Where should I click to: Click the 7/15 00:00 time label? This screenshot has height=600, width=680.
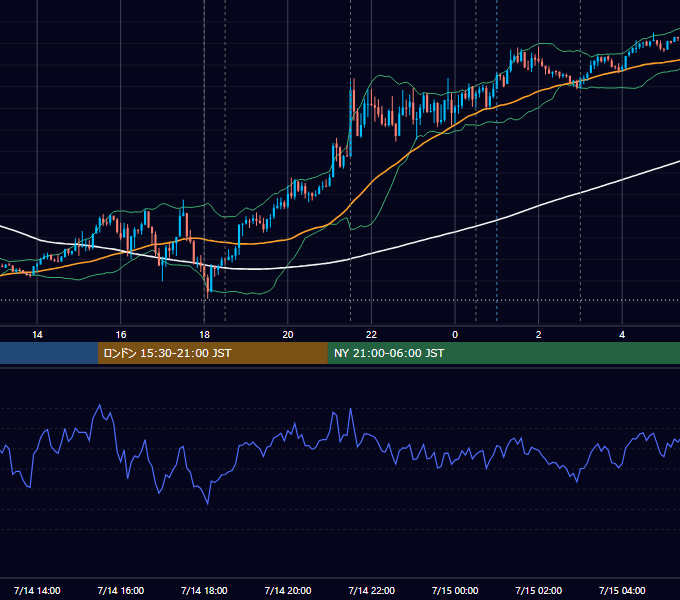point(455,590)
